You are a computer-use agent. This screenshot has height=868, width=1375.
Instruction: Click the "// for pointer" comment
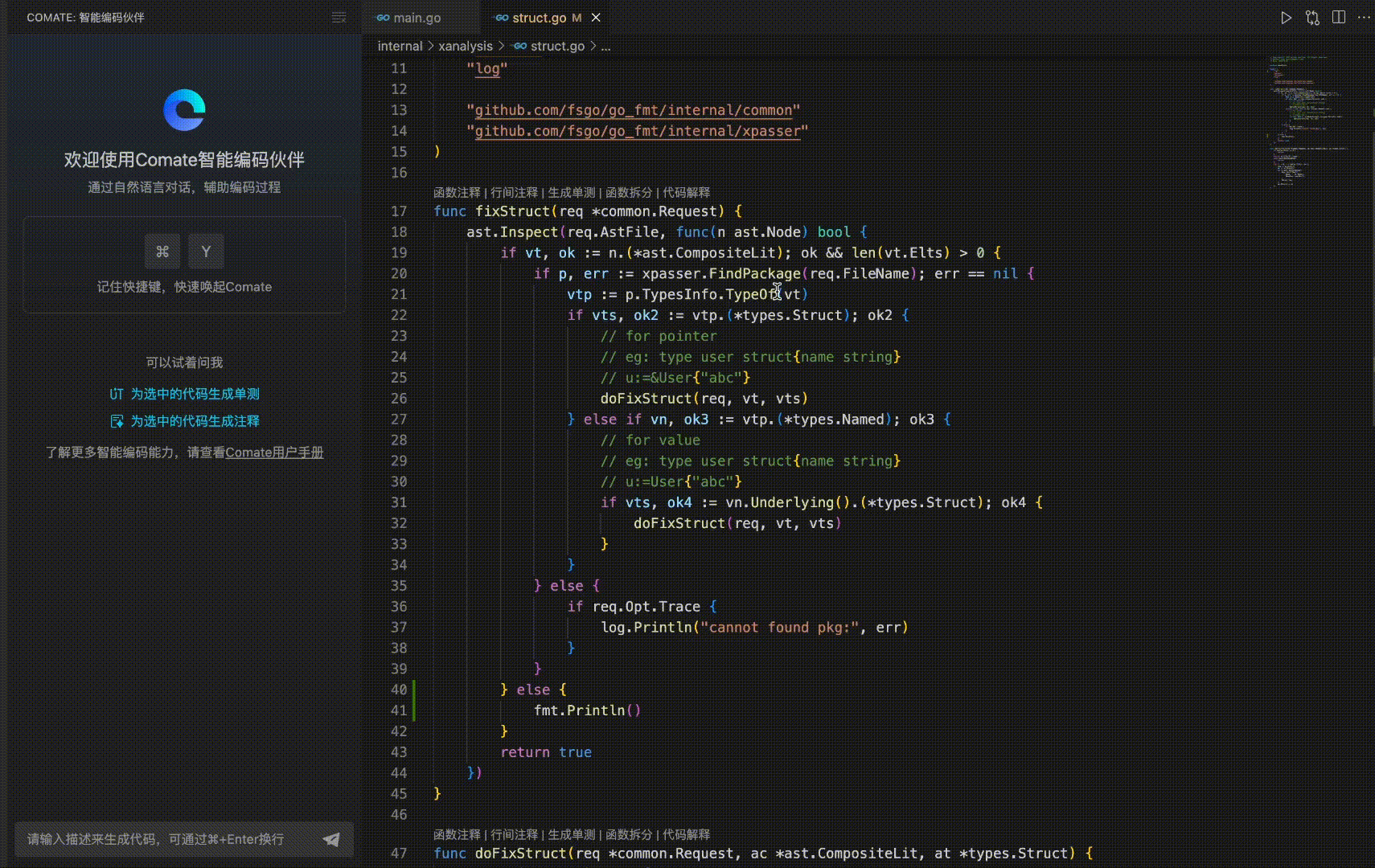(x=659, y=336)
